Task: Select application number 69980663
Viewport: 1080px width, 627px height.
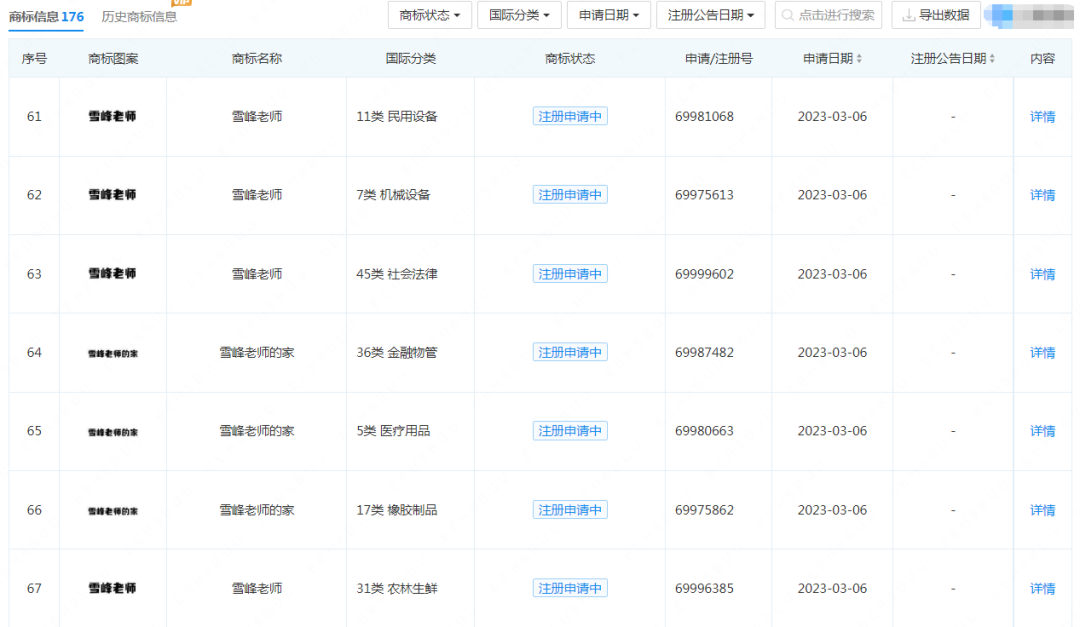Action: tap(704, 431)
